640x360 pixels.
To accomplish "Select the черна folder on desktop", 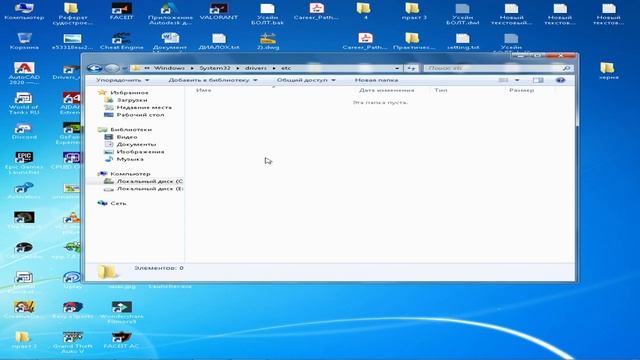I will [608, 71].
